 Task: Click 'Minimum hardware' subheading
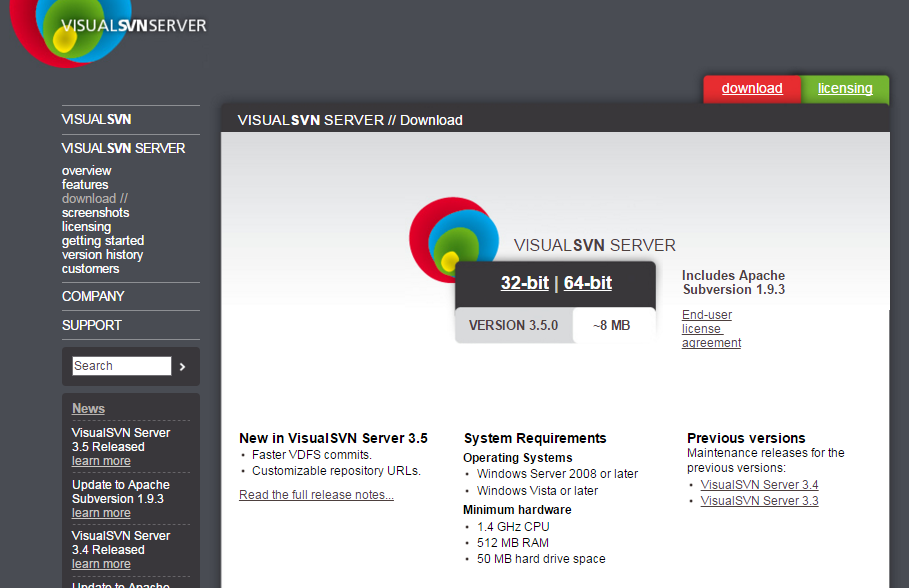pyautogui.click(x=517, y=510)
